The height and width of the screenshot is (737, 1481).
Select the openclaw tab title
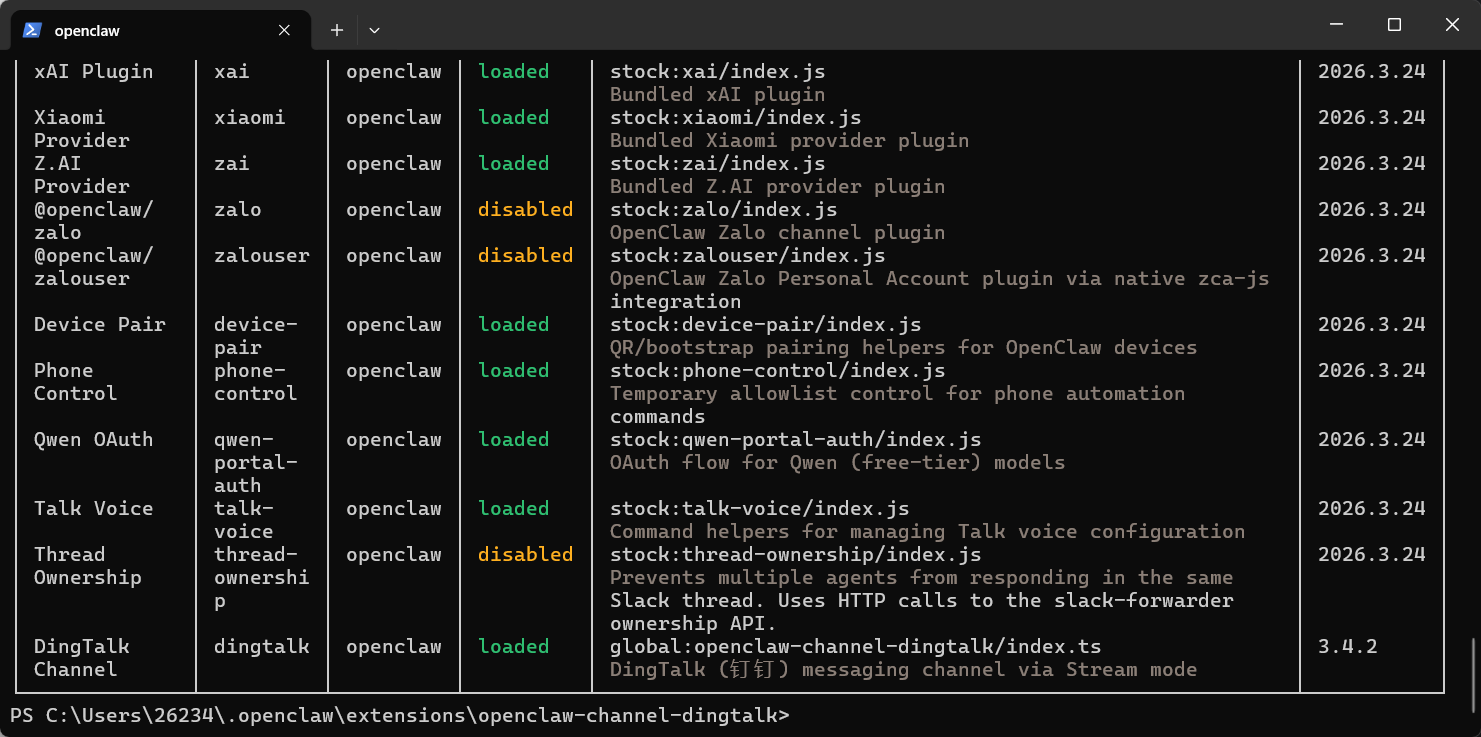tap(87, 30)
